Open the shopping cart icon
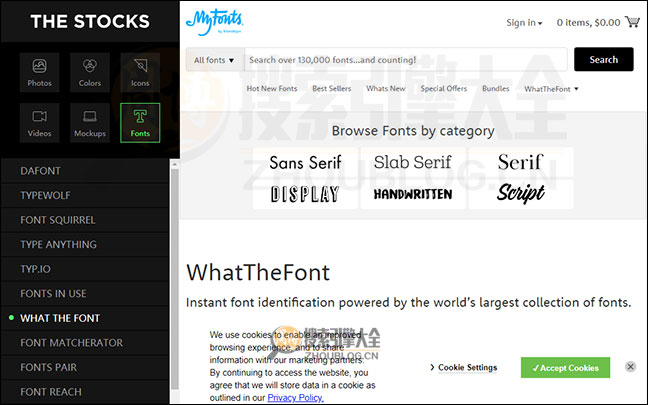The height and width of the screenshot is (405, 648). 631,22
